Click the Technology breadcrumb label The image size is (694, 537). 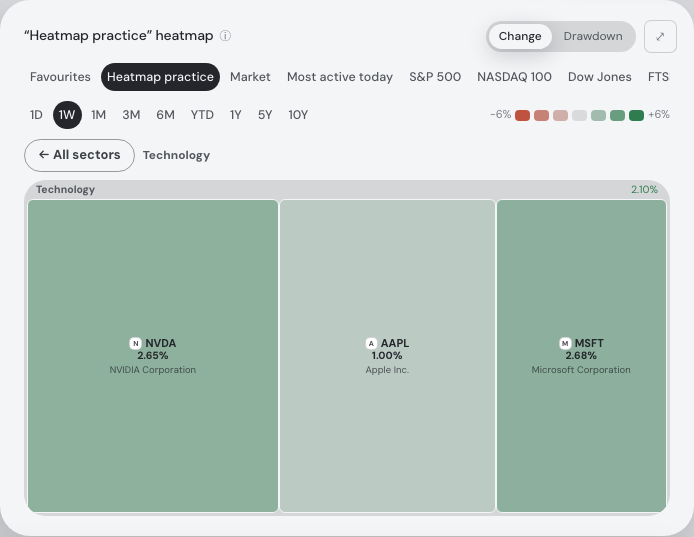coord(176,155)
